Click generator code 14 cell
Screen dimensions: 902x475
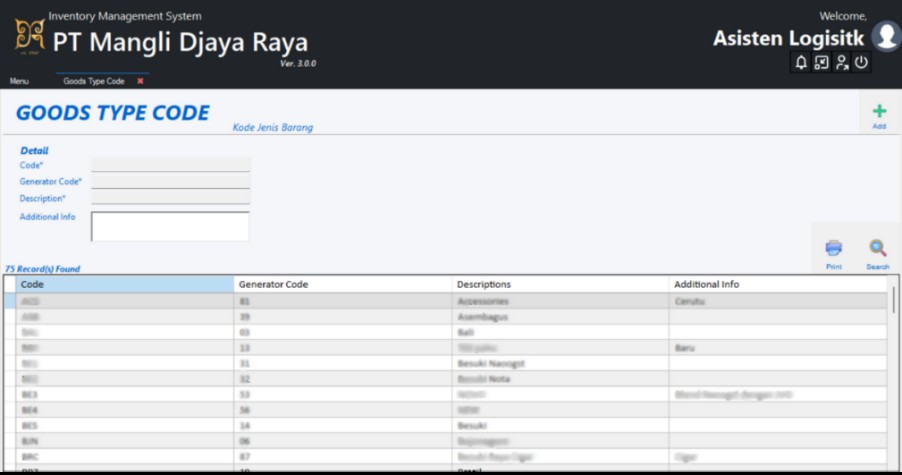coord(343,426)
